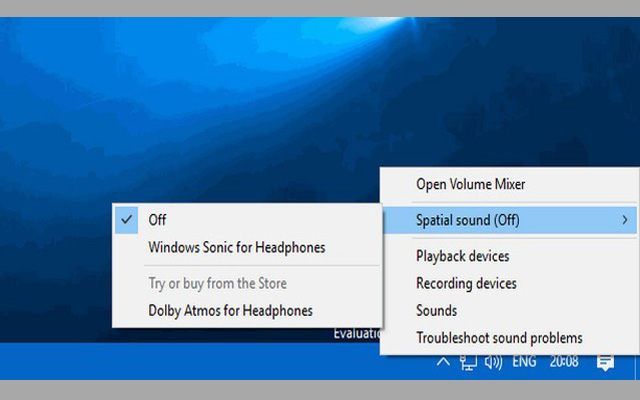Open Playback devices
640x400 pixels.
click(x=462, y=257)
